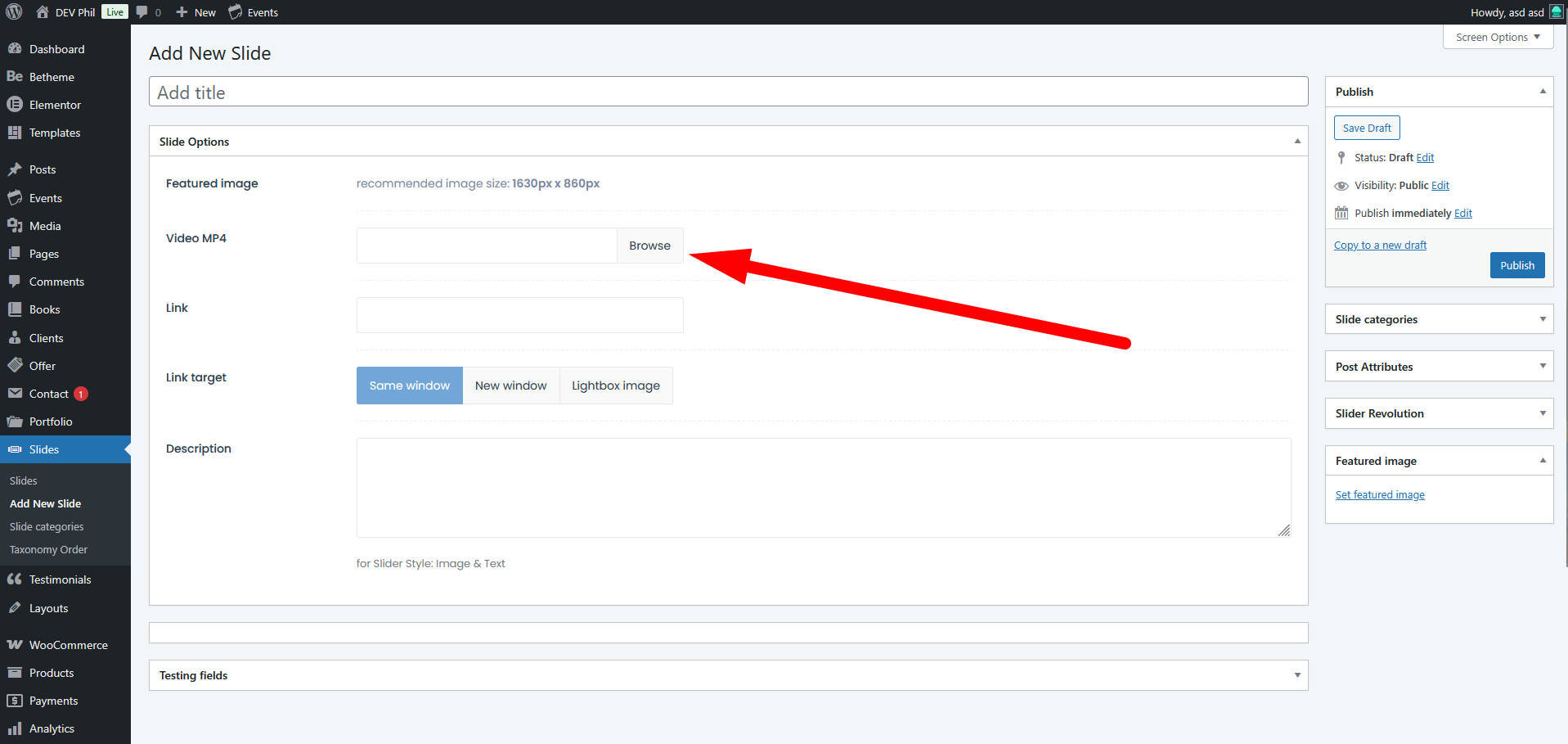Click the blue Publish button

[1516, 265]
